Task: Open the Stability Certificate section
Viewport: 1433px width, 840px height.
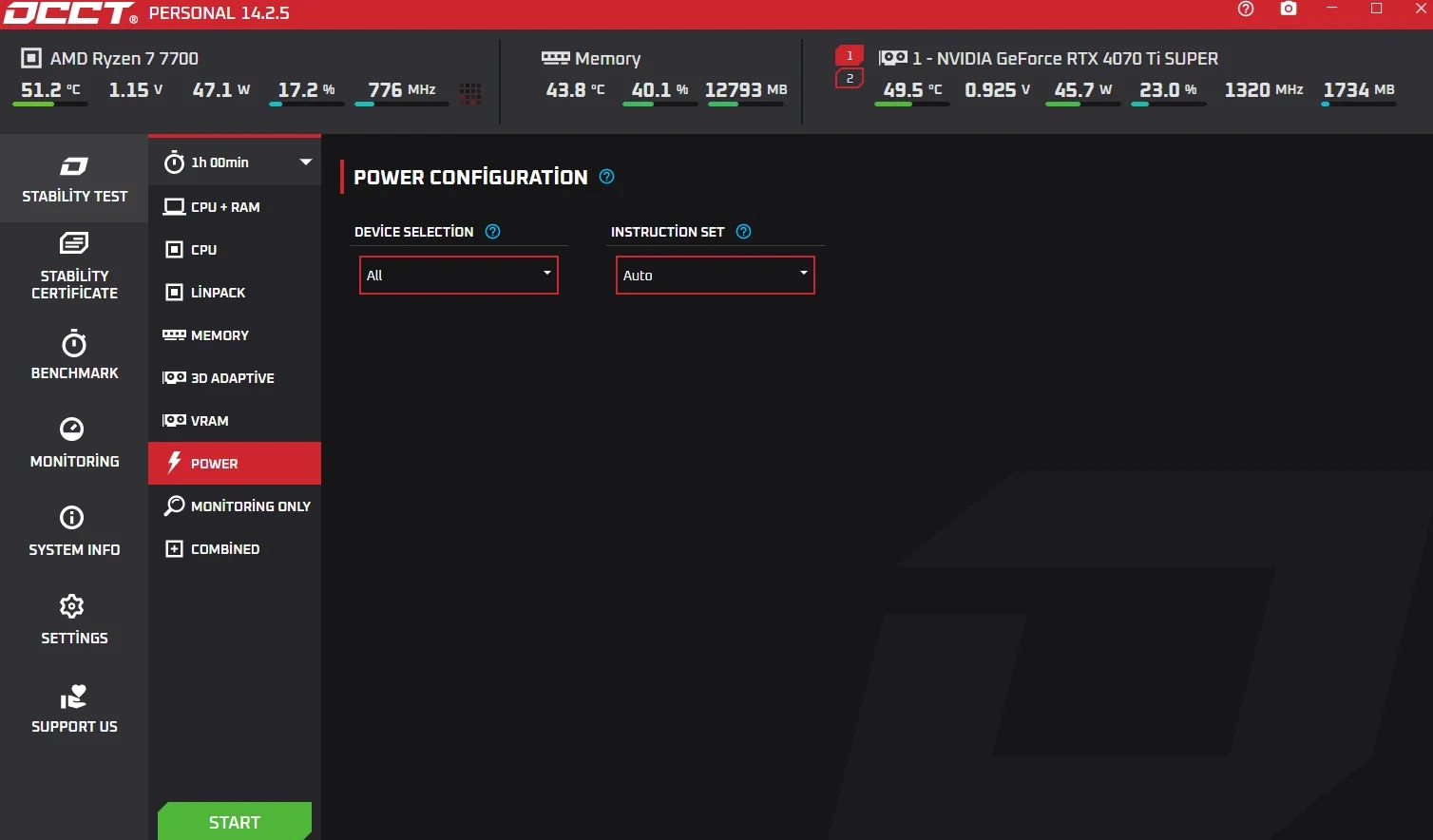Action: click(x=74, y=266)
